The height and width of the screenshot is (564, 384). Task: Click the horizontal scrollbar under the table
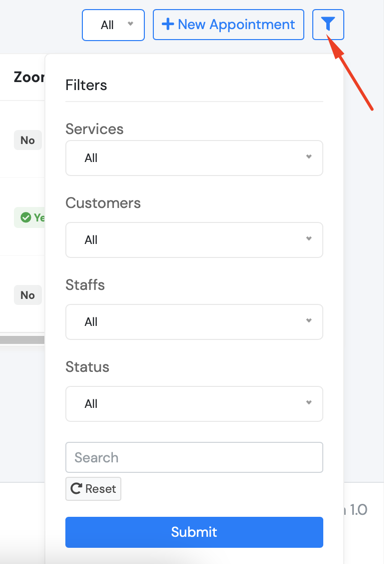pyautogui.click(x=22, y=340)
